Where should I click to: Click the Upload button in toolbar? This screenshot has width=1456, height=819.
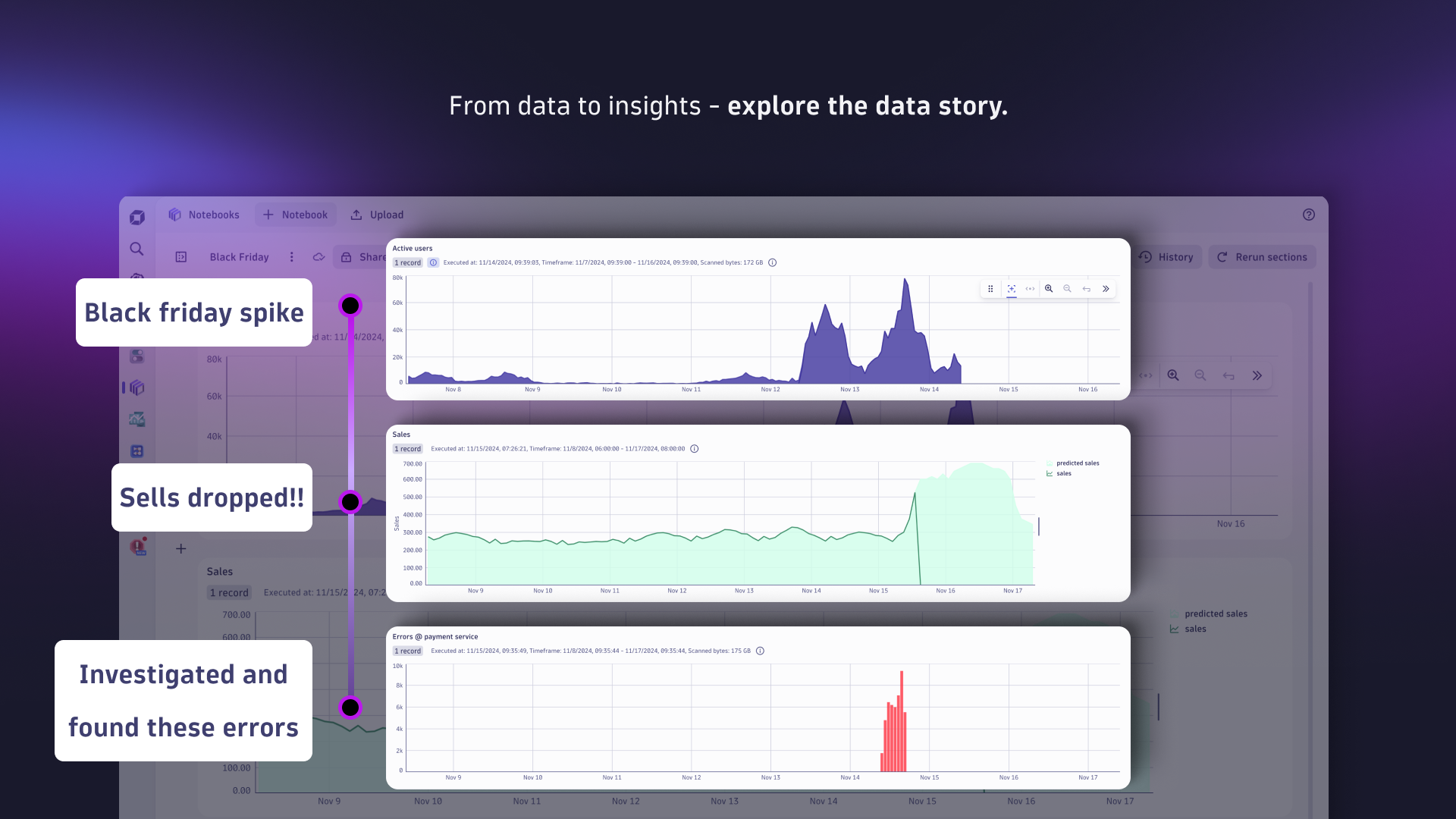click(378, 214)
